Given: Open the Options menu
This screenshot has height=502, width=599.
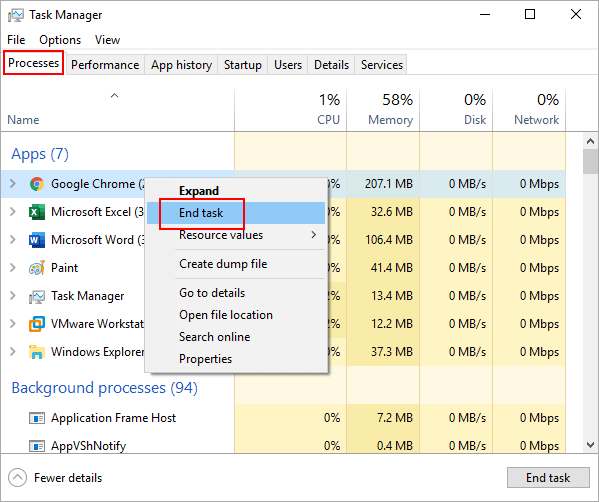Looking at the screenshot, I should click(x=60, y=40).
